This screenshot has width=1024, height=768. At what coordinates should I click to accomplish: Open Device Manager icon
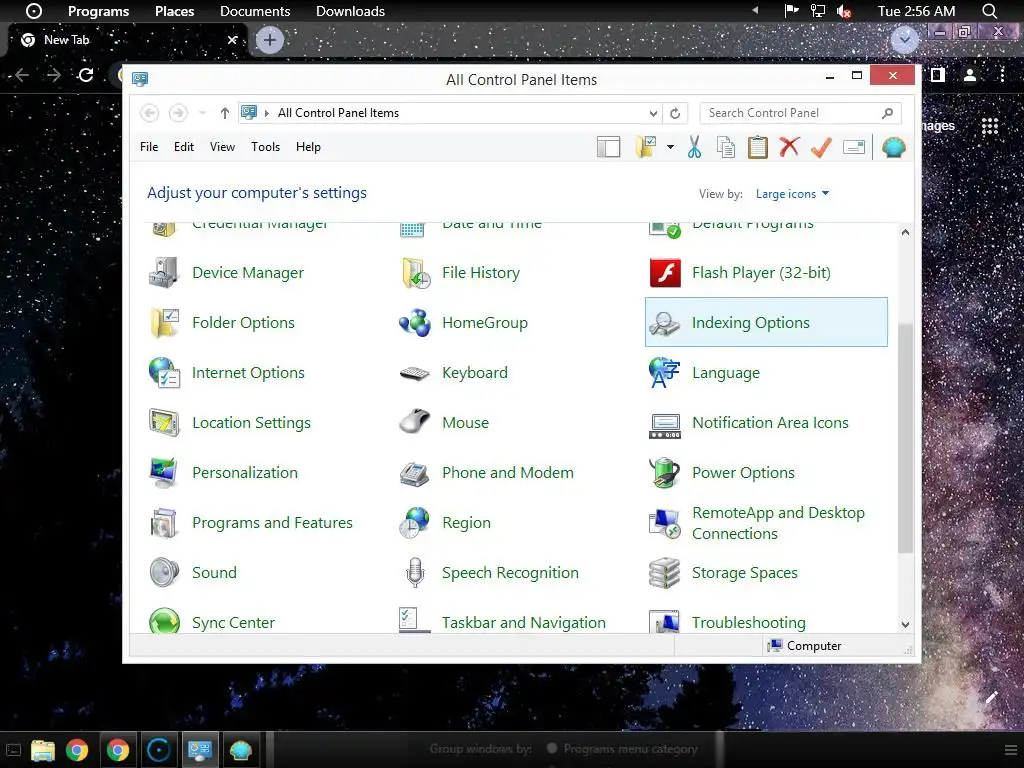tap(163, 272)
